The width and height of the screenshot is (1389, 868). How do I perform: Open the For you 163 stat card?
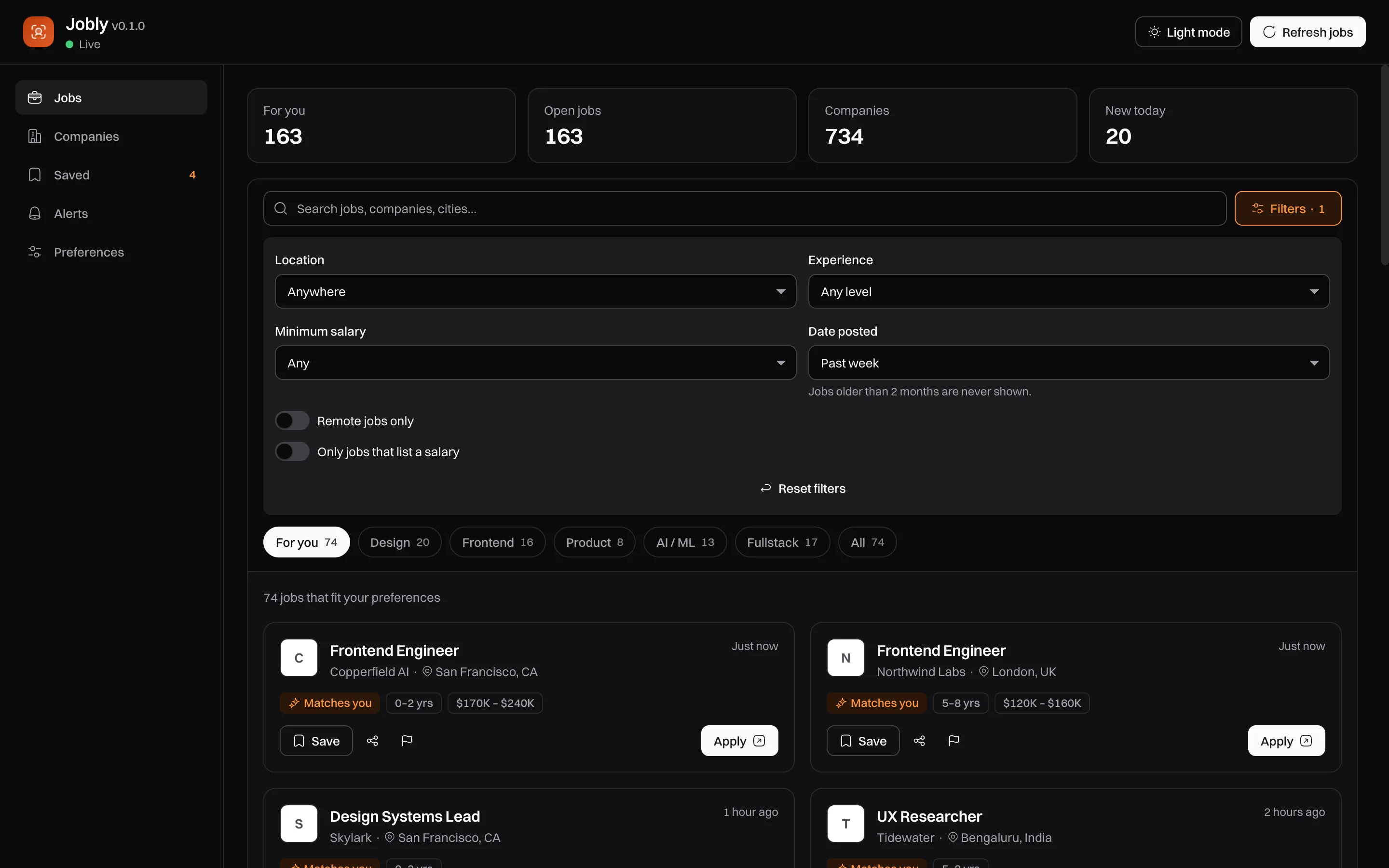(381, 125)
